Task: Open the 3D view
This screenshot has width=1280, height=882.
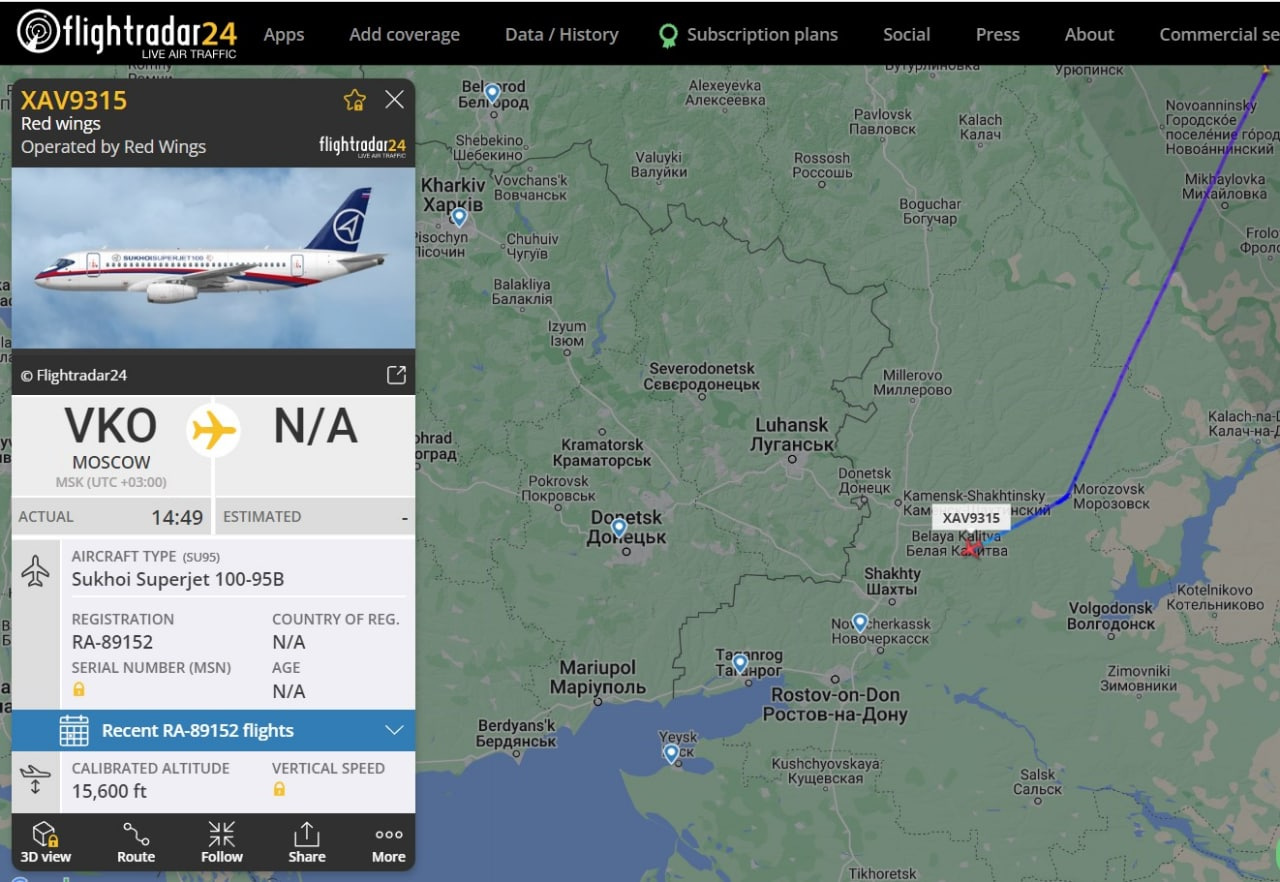Action: 46,842
